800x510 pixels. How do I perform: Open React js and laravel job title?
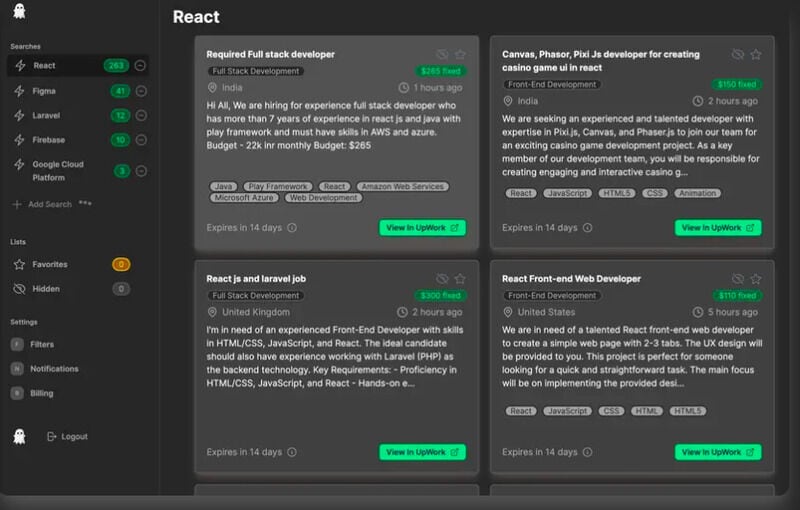pos(256,278)
